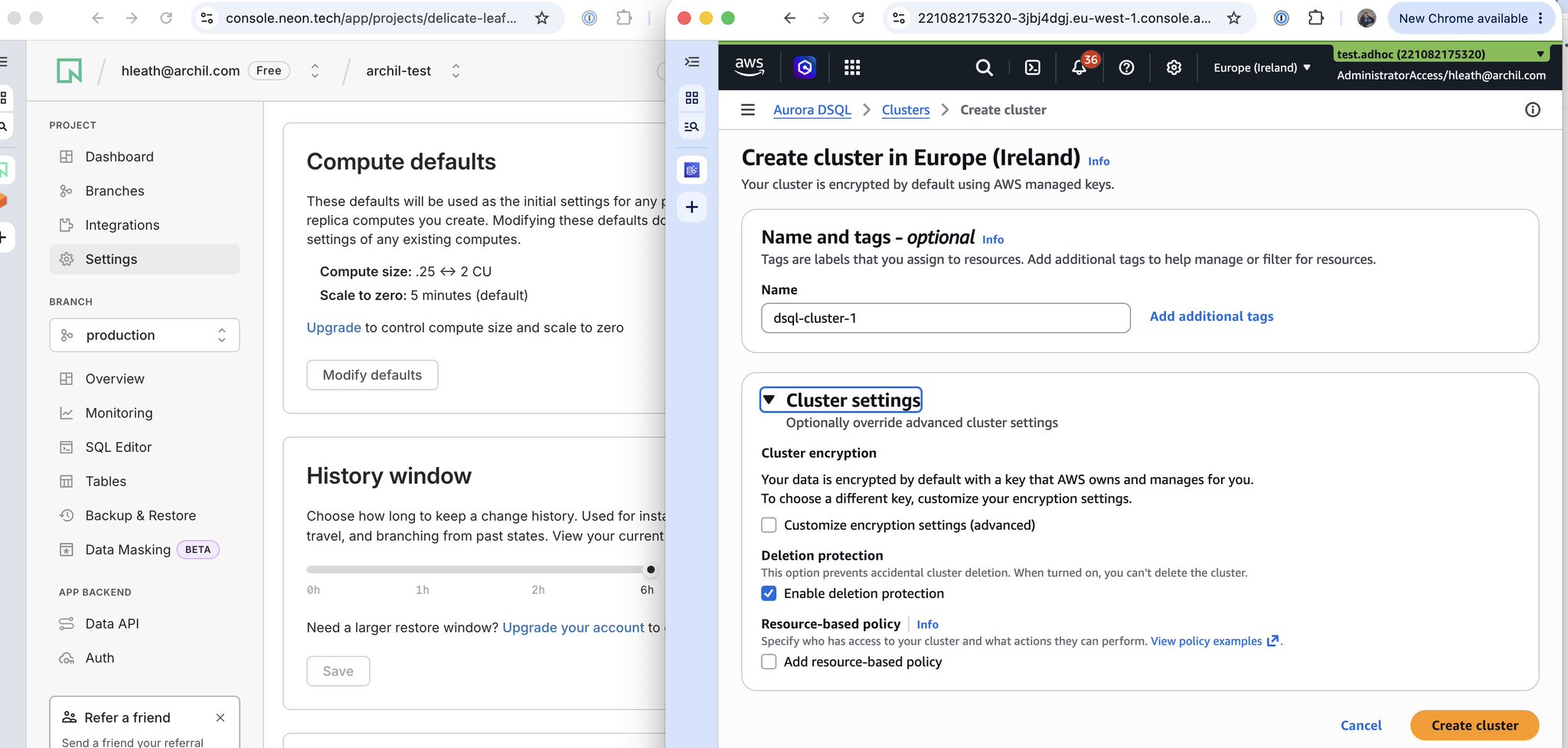The width and height of the screenshot is (1568, 748).
Task: Open the production branch selector
Action: pyautogui.click(x=145, y=335)
